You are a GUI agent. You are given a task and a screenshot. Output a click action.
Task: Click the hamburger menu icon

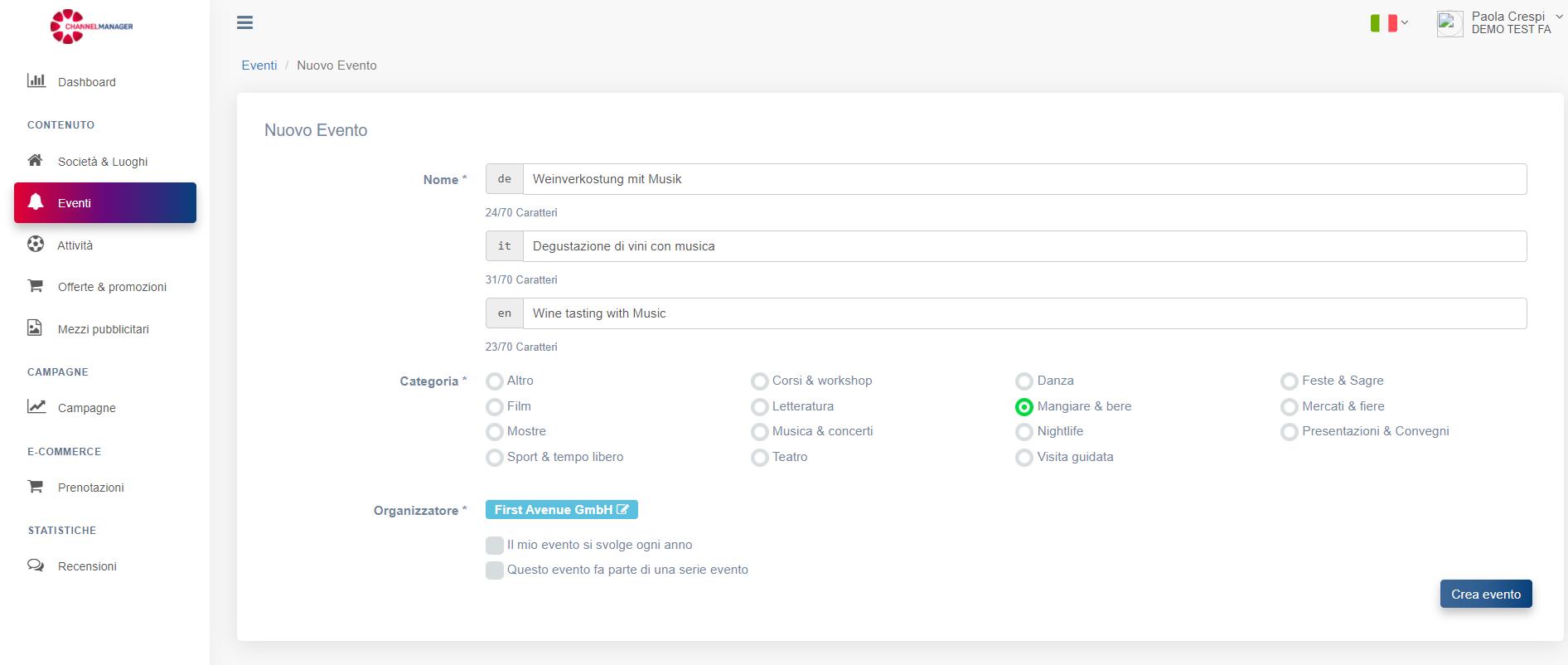pos(244,22)
